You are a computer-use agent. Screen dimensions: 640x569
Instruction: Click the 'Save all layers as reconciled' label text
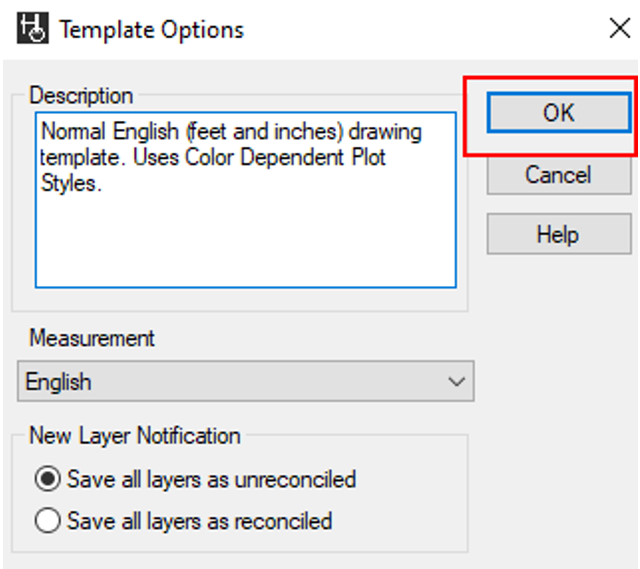coord(200,521)
